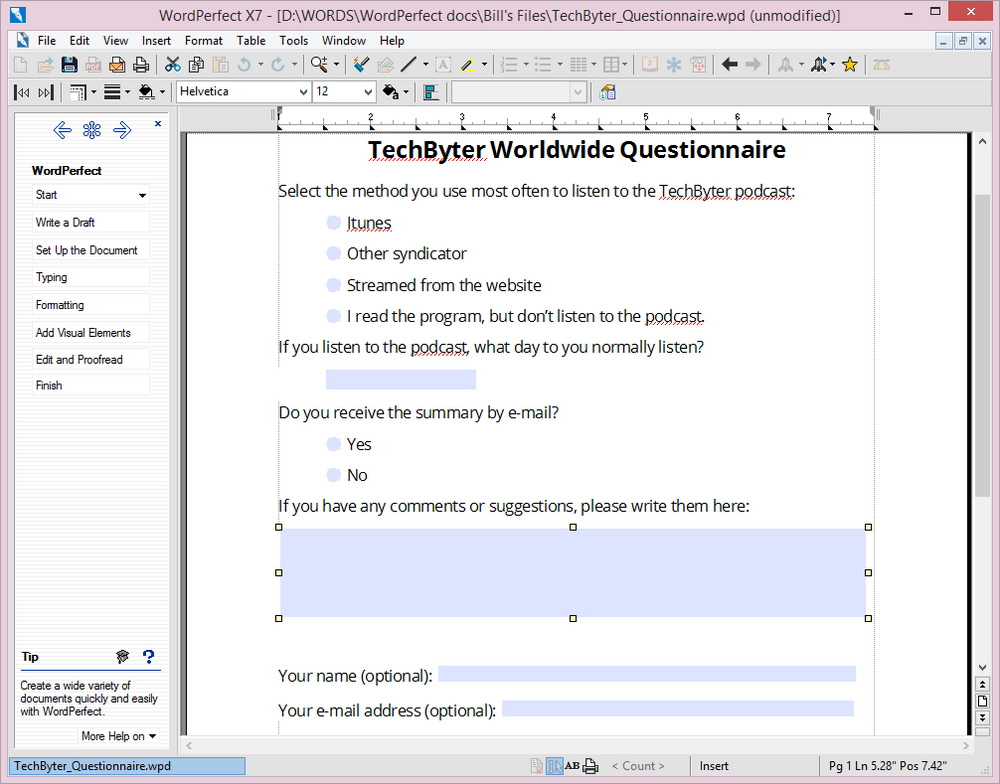Viewport: 1000px width, 784px height.
Task: Select Streamed from the website radio button
Action: point(334,285)
